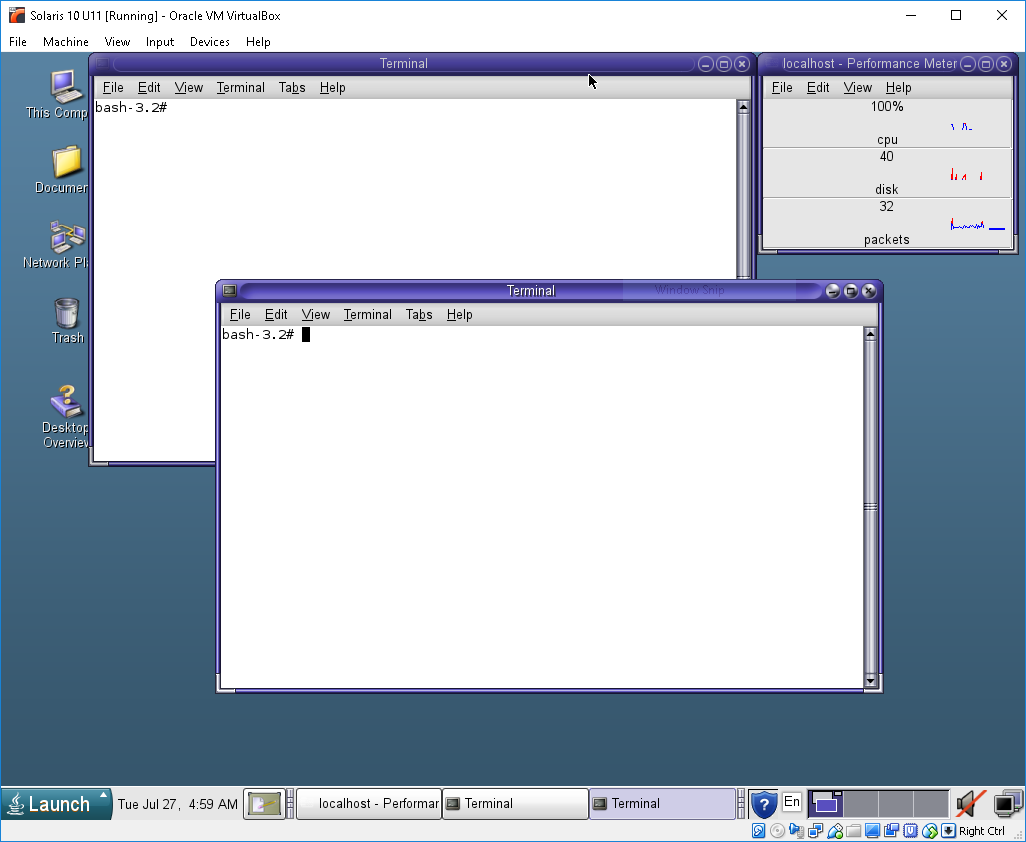Open VirtualBox View menu
The image size is (1026, 842).
117,42
